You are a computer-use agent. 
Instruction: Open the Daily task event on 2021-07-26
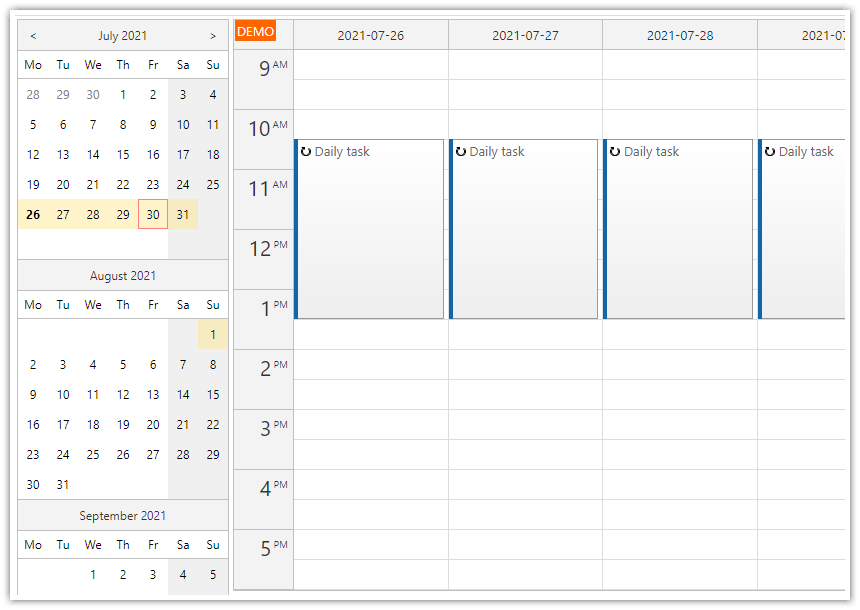[370, 230]
